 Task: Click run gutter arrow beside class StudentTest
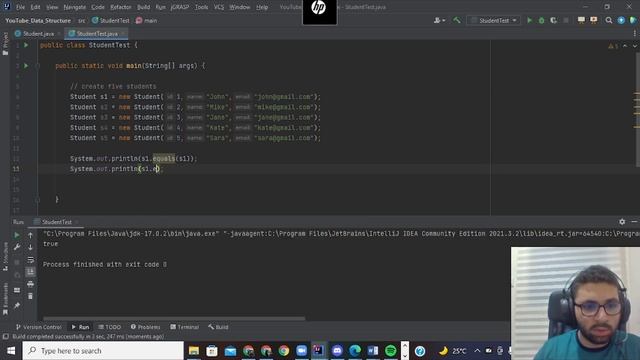click(26, 45)
